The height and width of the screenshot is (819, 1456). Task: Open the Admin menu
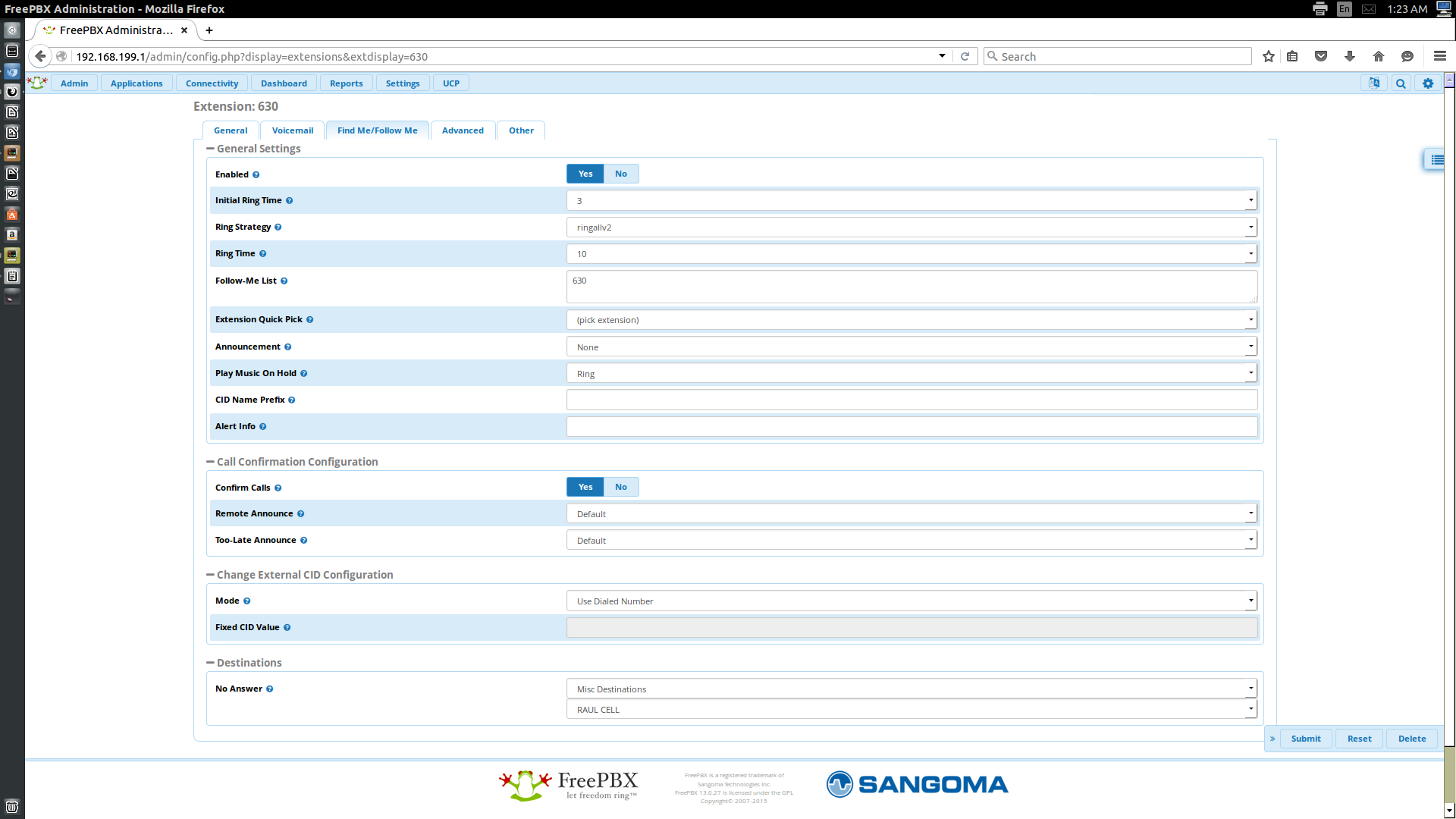click(74, 83)
